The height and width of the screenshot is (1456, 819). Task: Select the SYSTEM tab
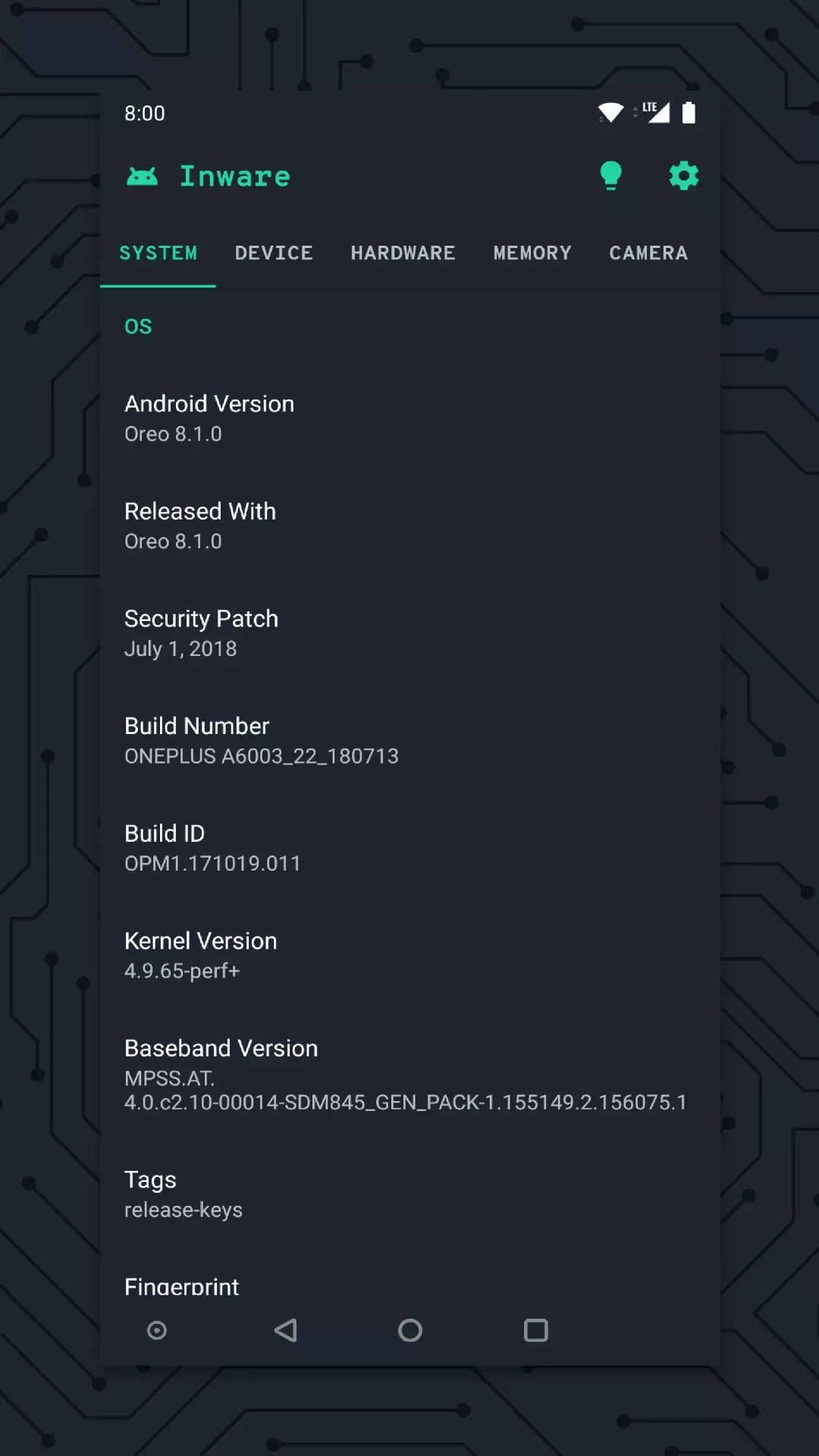coord(158,253)
